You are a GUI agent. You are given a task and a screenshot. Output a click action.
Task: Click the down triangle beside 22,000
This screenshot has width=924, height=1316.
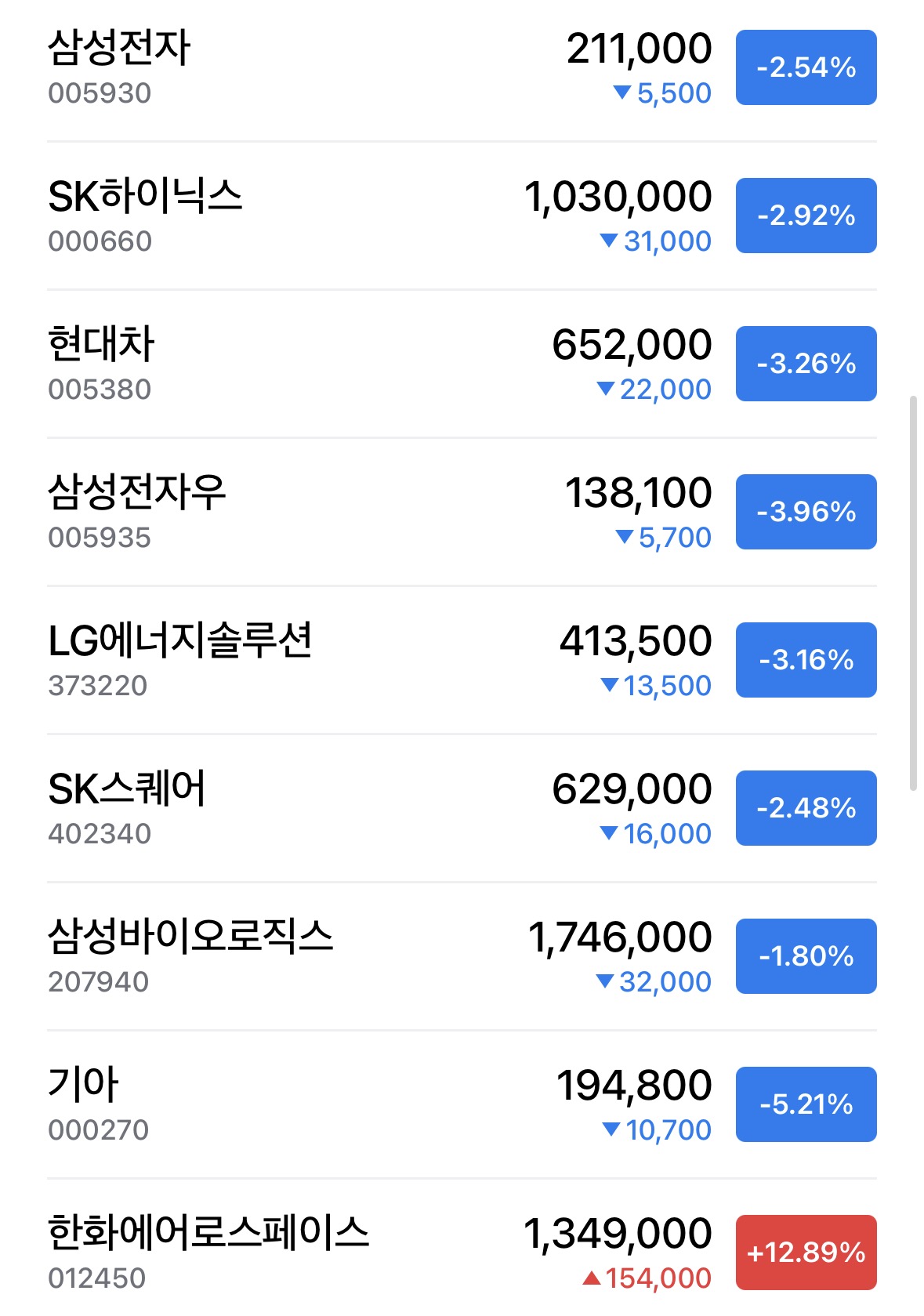606,388
